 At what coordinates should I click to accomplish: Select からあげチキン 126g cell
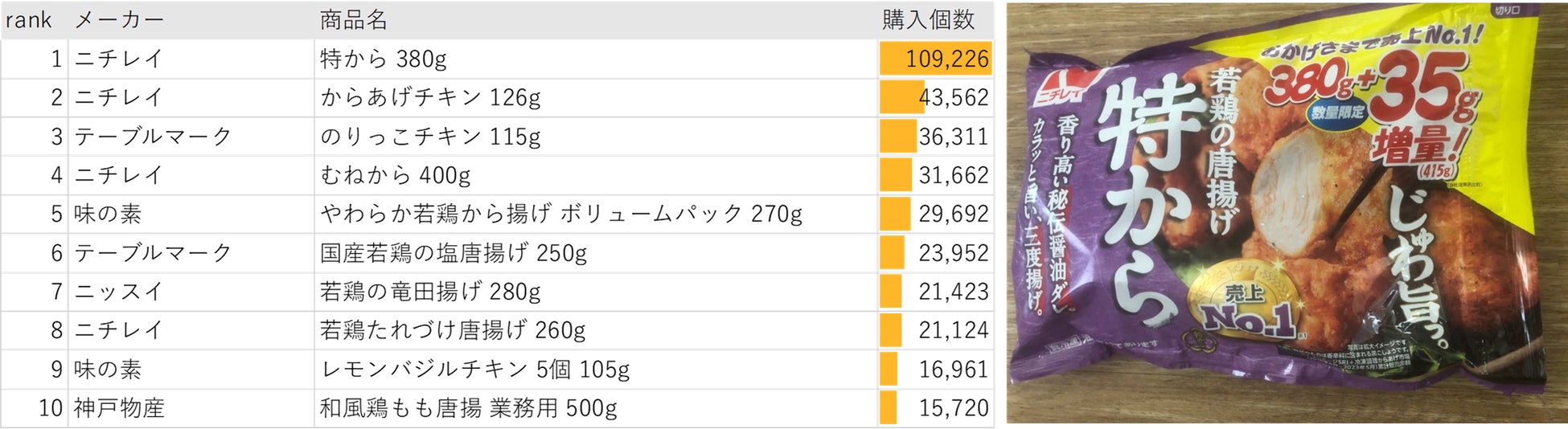click(430, 97)
